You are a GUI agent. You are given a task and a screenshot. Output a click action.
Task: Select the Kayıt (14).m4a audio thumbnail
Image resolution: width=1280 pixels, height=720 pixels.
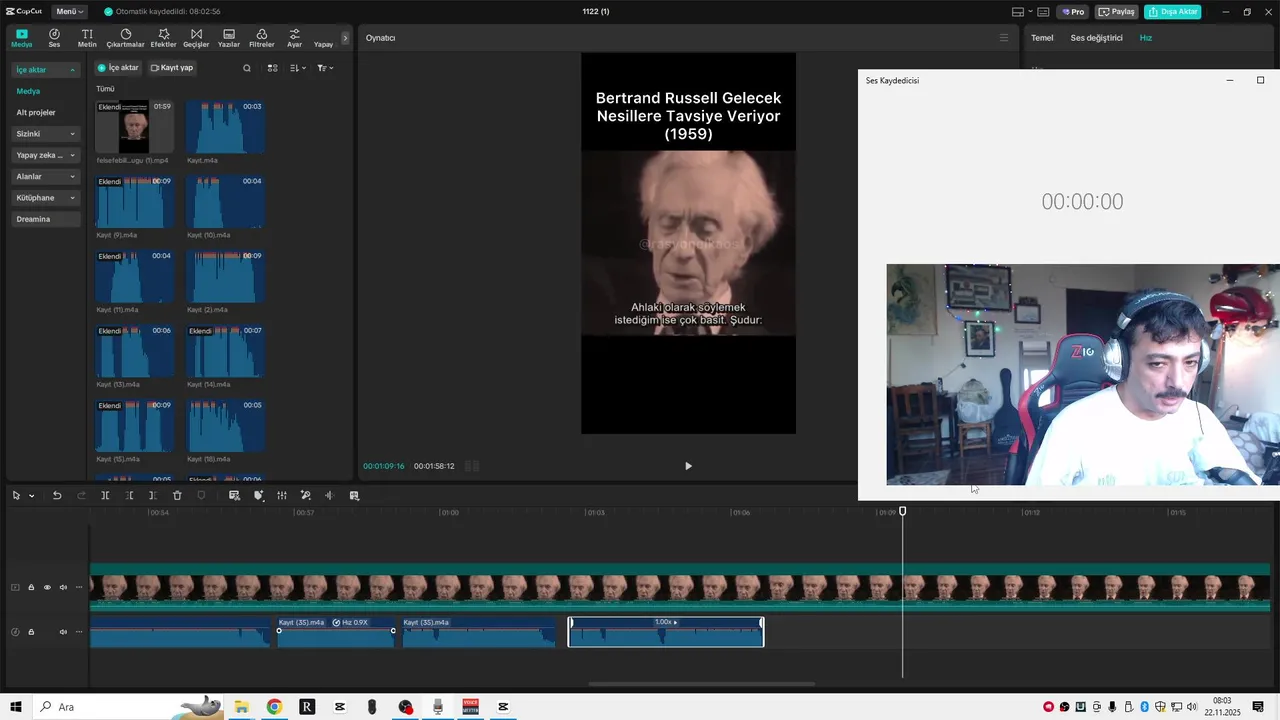click(226, 351)
